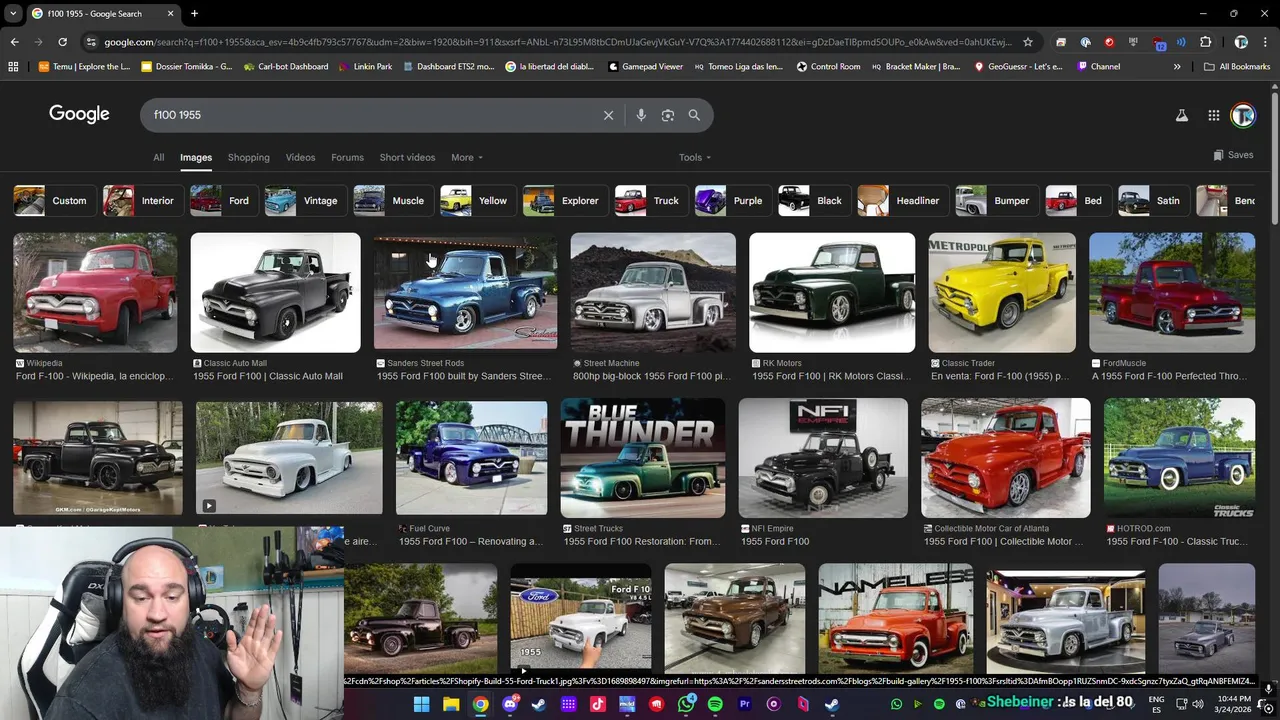The width and height of the screenshot is (1280, 720).
Task: Open the All Bookmarks folder
Action: coord(1237,67)
